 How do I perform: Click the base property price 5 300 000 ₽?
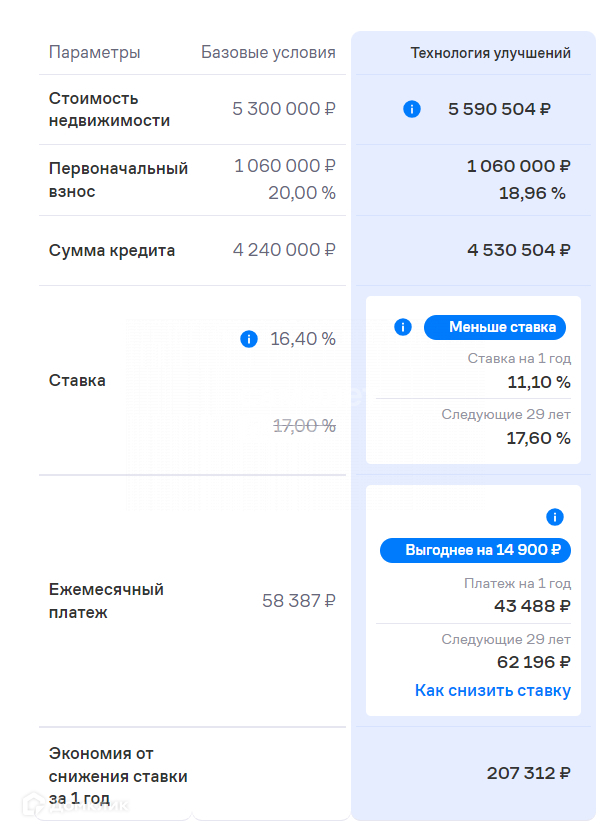(x=284, y=109)
